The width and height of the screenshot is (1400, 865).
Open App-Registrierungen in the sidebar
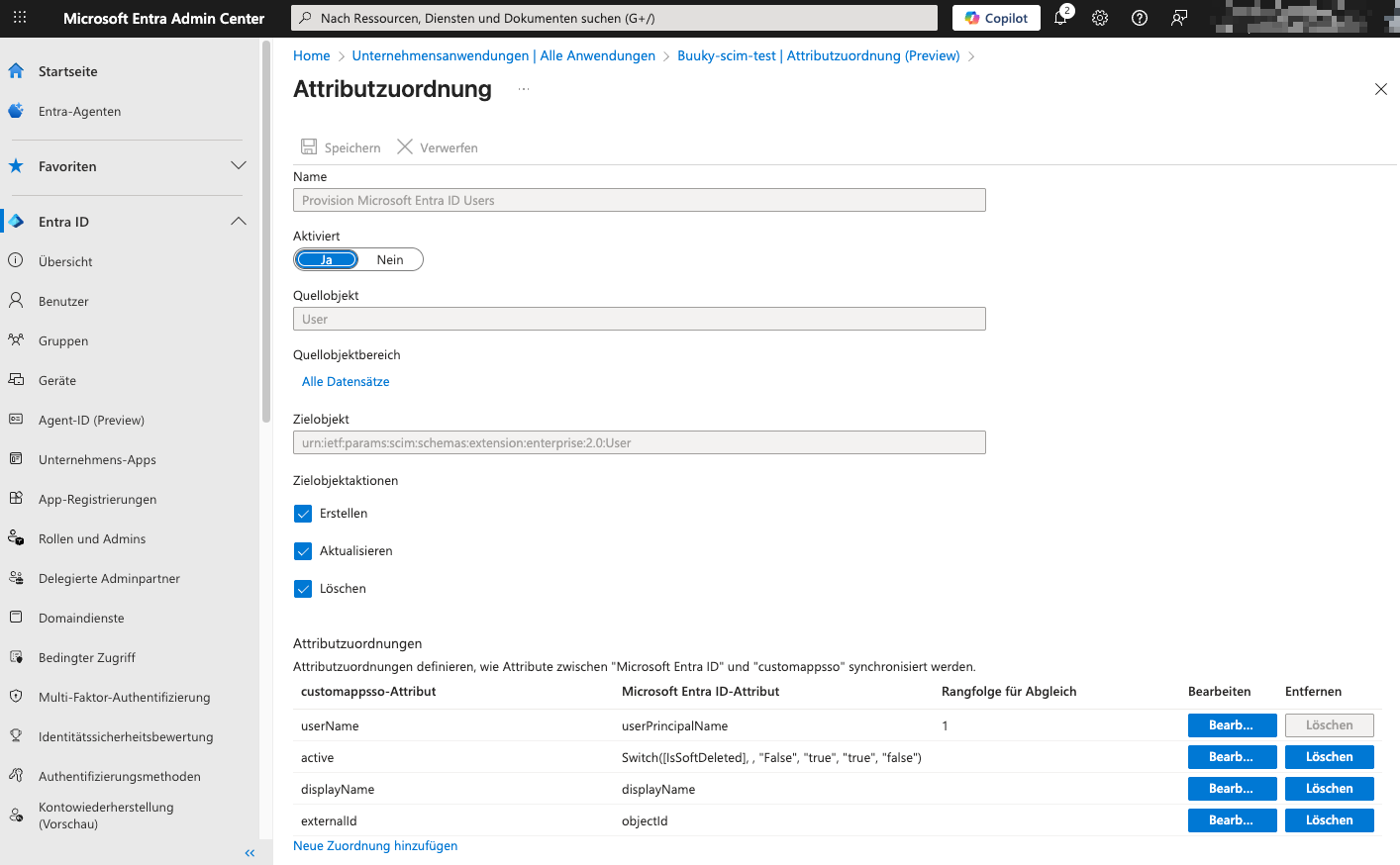96,499
